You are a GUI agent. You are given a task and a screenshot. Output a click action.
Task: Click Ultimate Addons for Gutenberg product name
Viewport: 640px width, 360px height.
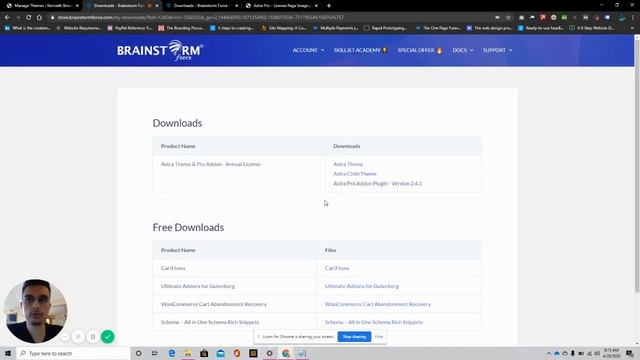(198, 286)
